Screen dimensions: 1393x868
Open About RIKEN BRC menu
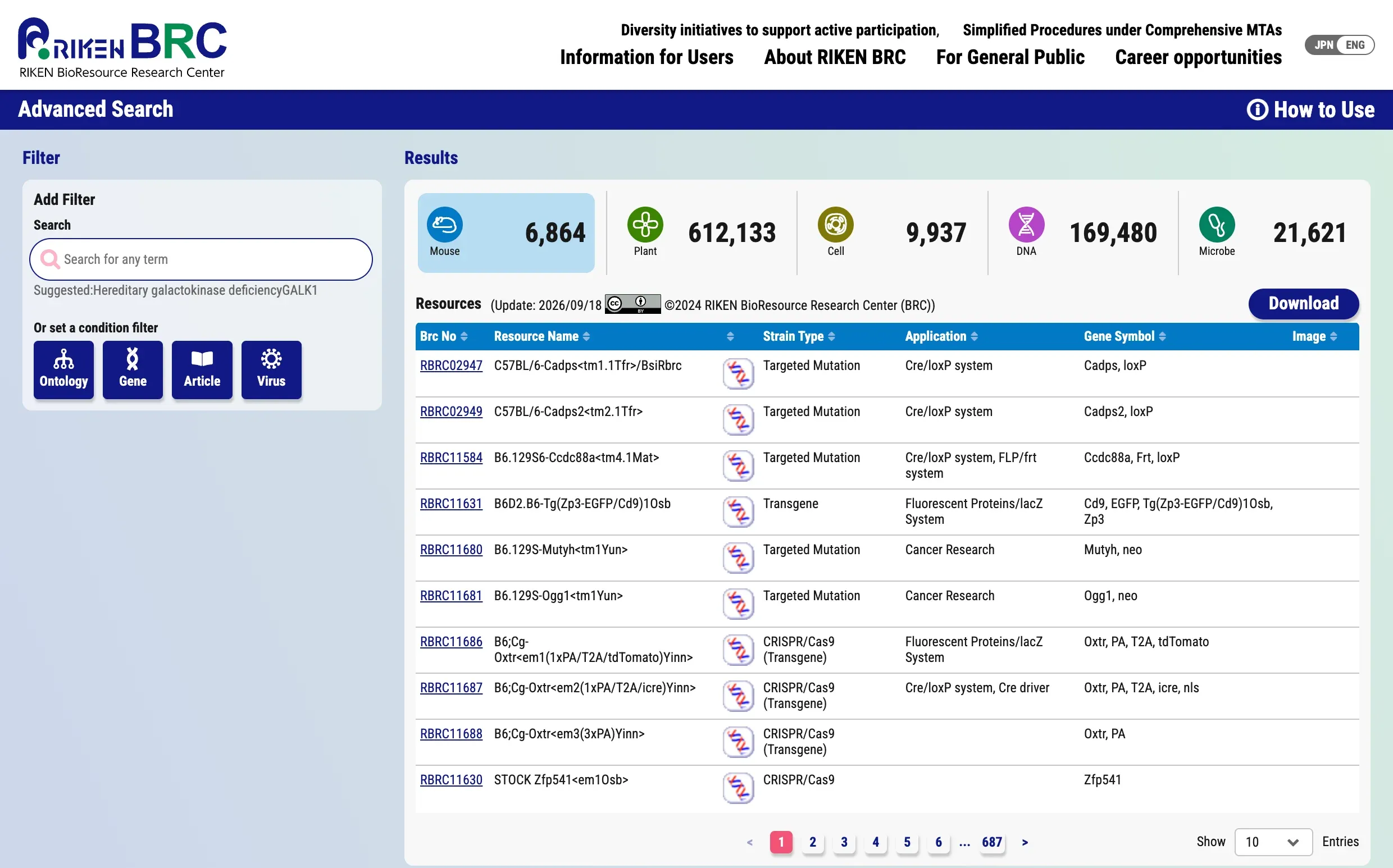click(835, 57)
